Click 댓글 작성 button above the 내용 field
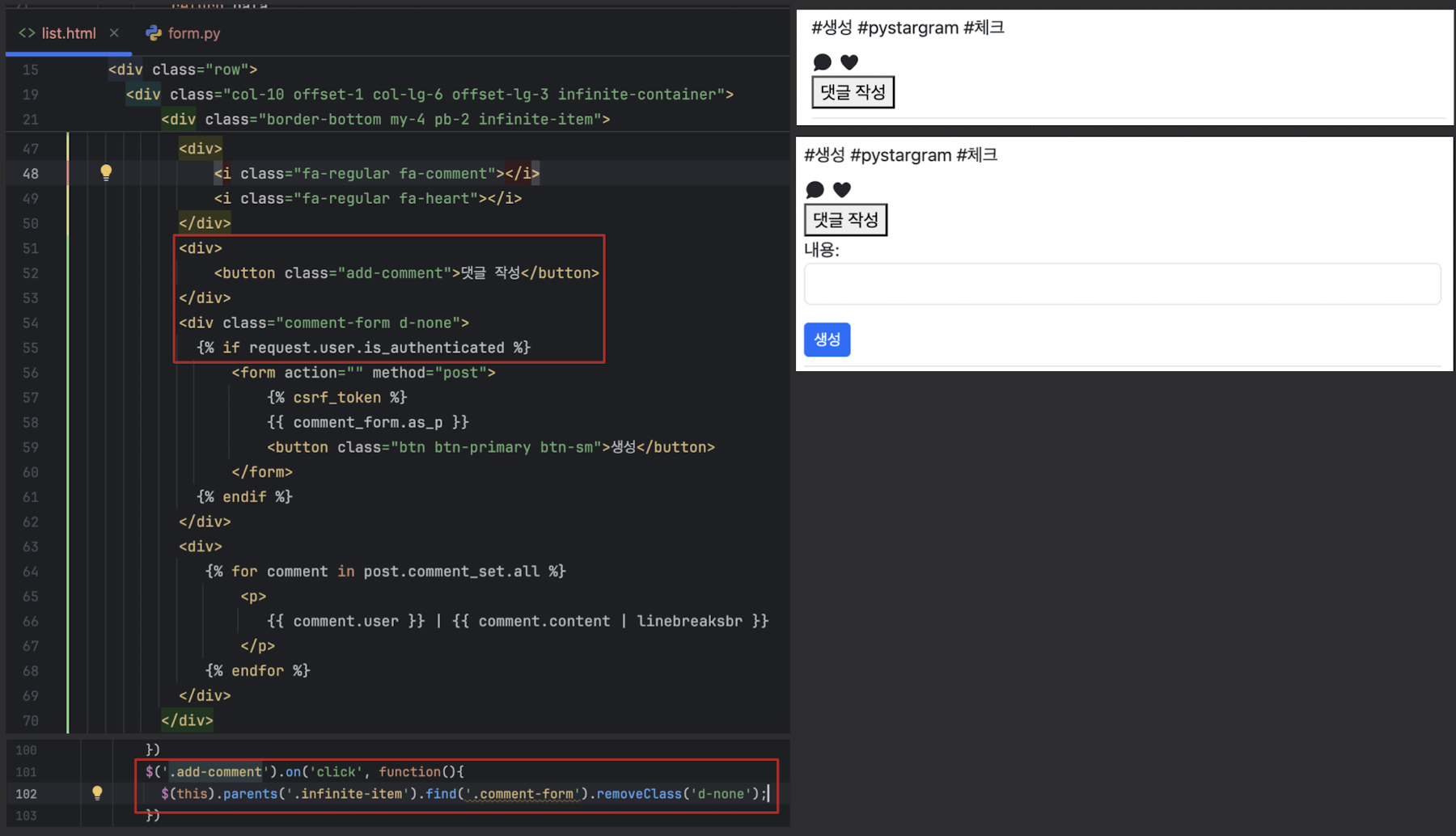Image resolution: width=1456 pixels, height=836 pixels. pos(845,220)
